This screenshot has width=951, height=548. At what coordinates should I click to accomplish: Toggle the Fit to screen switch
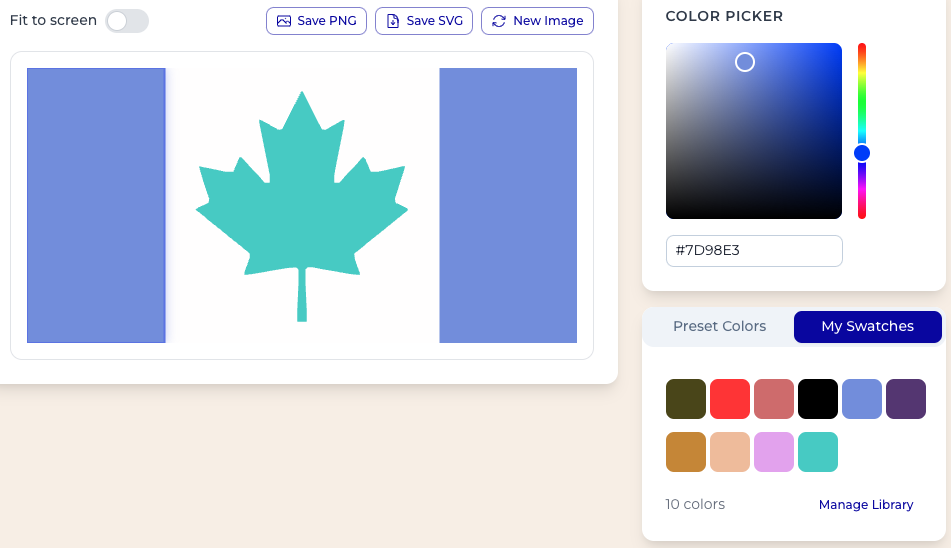(x=127, y=21)
